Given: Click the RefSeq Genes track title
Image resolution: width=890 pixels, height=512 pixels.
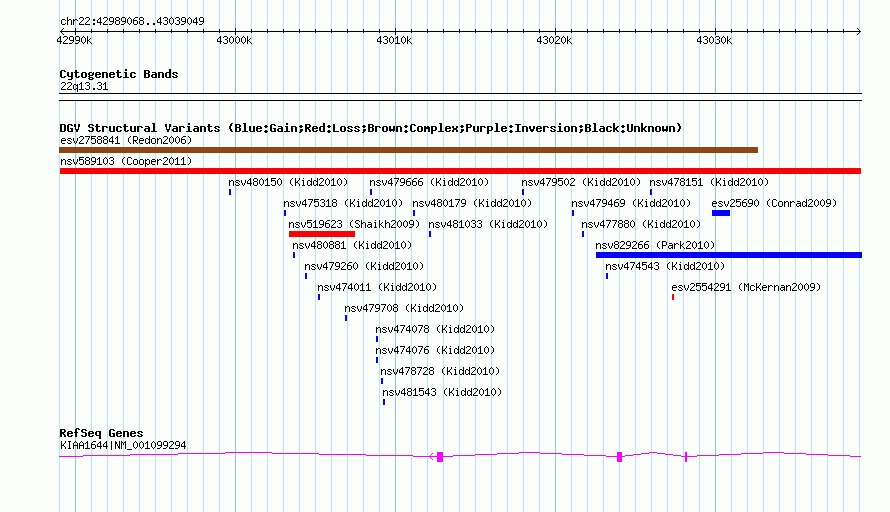Looking at the screenshot, I should (x=101, y=433).
